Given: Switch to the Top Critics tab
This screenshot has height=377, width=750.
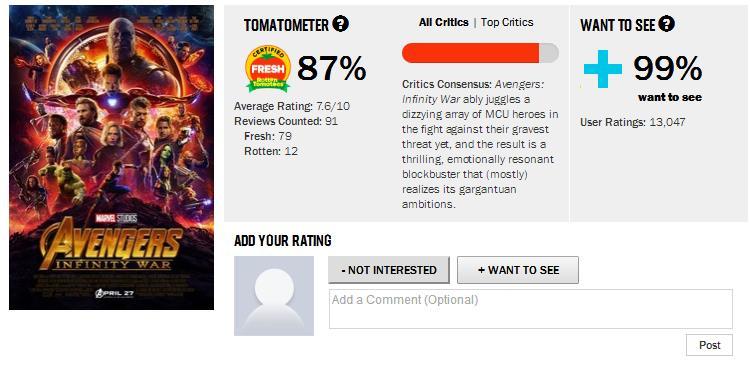Looking at the screenshot, I should coord(507,22).
